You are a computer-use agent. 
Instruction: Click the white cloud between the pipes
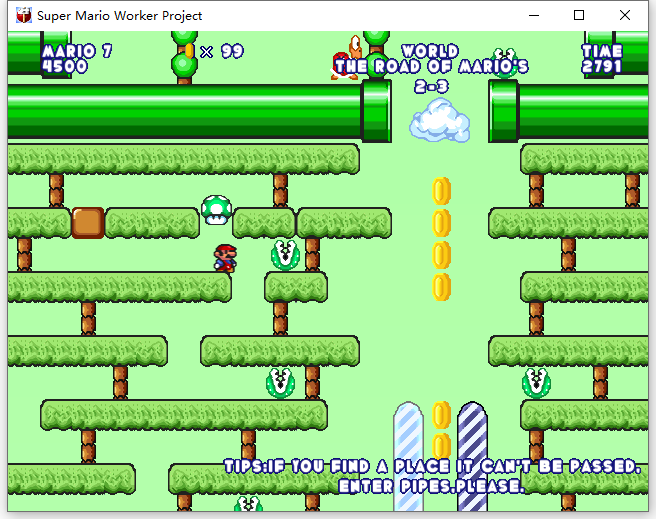[x=440, y=120]
